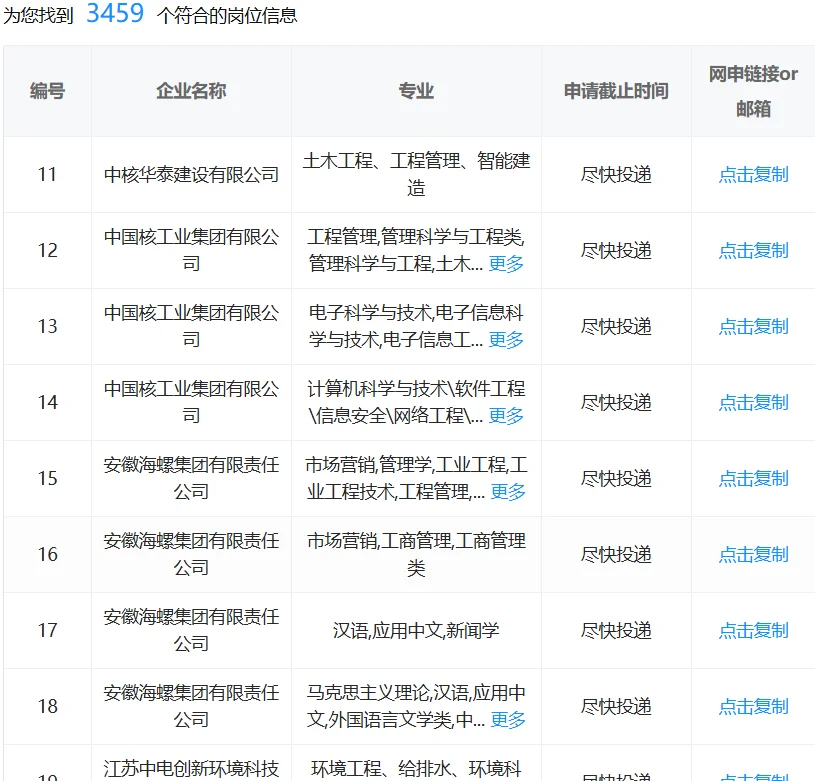The width and height of the screenshot is (815, 781).
Task: Select 安徽海螺集团有限责任公司 in row 17
Action: tap(191, 630)
